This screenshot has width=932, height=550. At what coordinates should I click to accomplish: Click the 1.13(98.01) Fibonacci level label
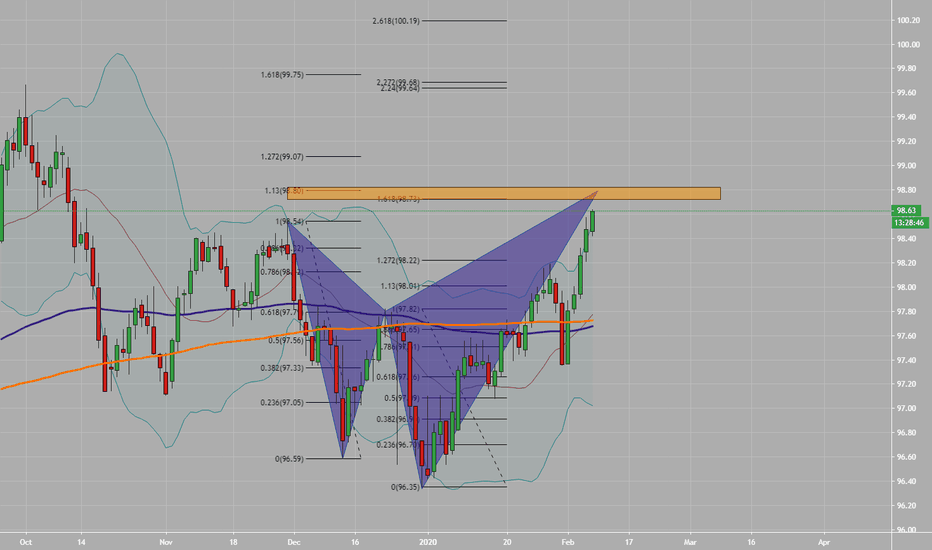pyautogui.click(x=400, y=286)
